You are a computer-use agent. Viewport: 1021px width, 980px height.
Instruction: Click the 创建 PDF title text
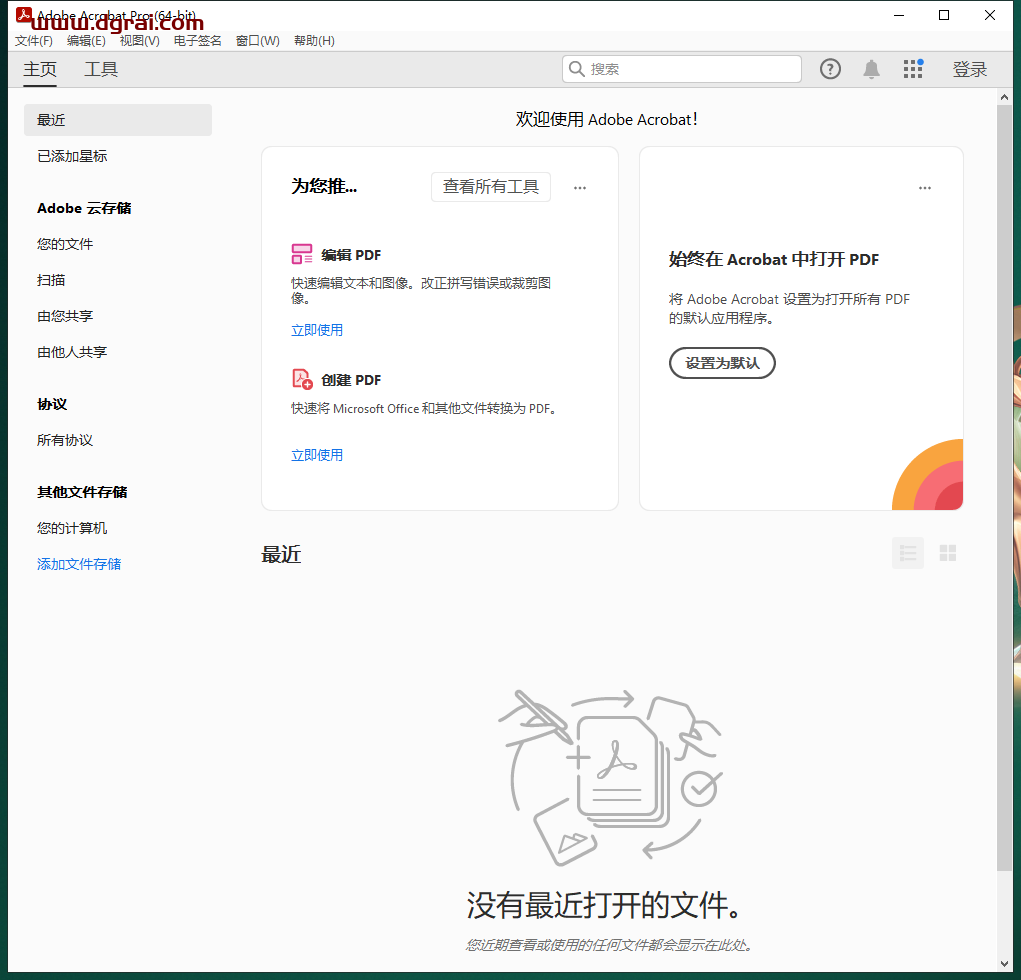pos(351,380)
